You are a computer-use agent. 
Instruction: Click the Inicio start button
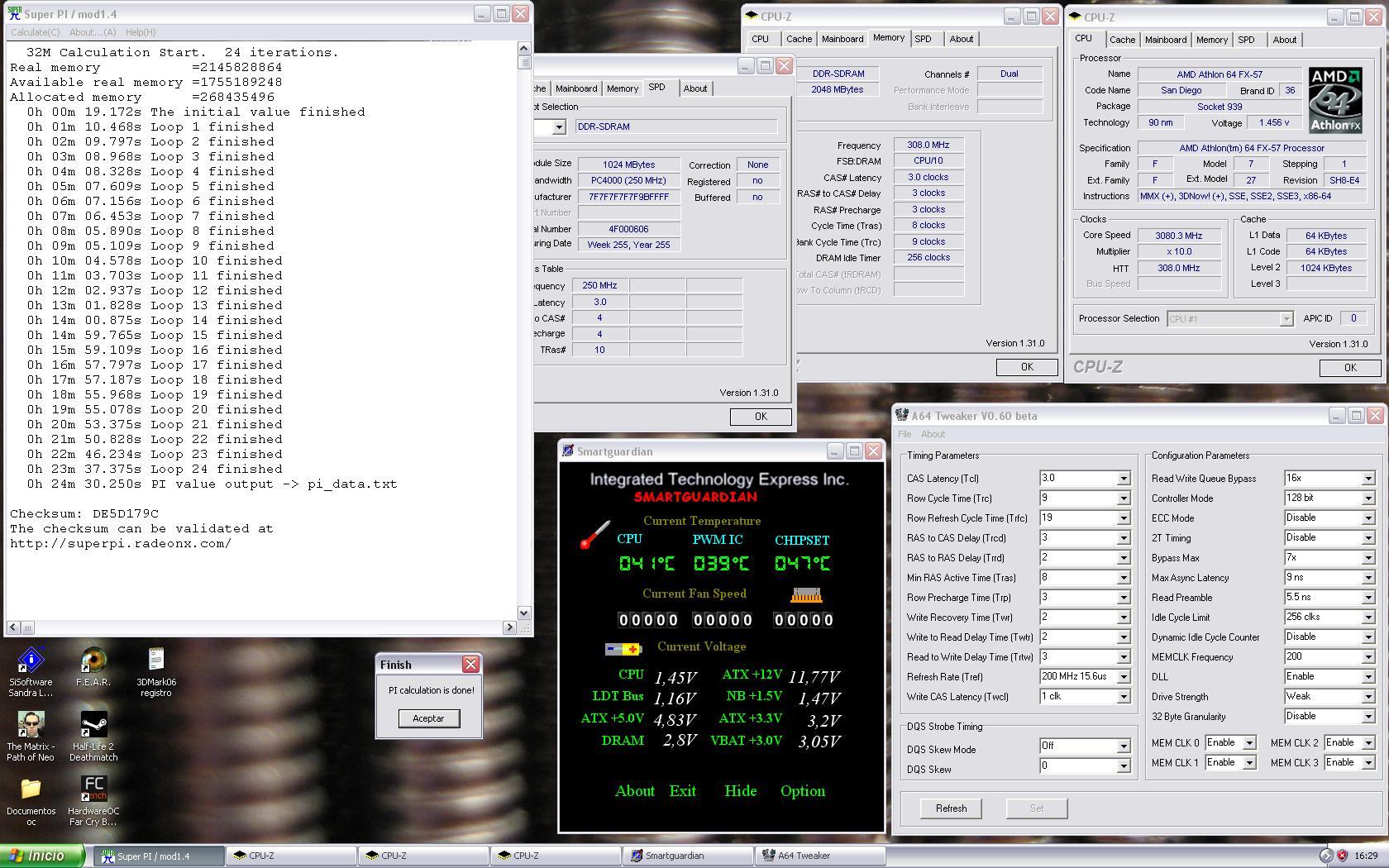[x=42, y=856]
